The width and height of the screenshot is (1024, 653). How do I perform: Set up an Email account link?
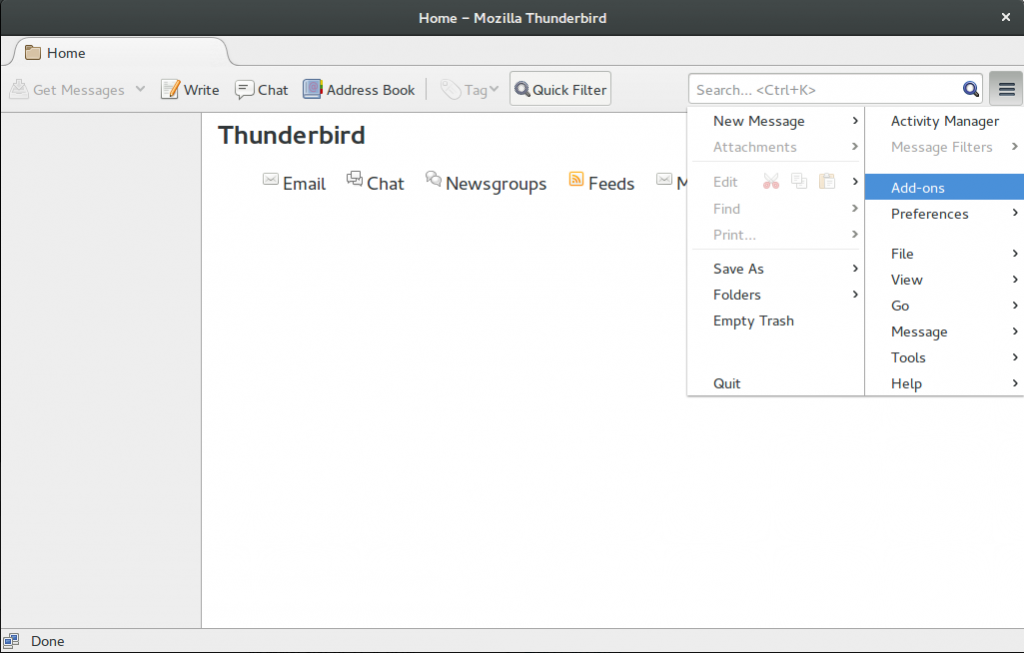[304, 183]
